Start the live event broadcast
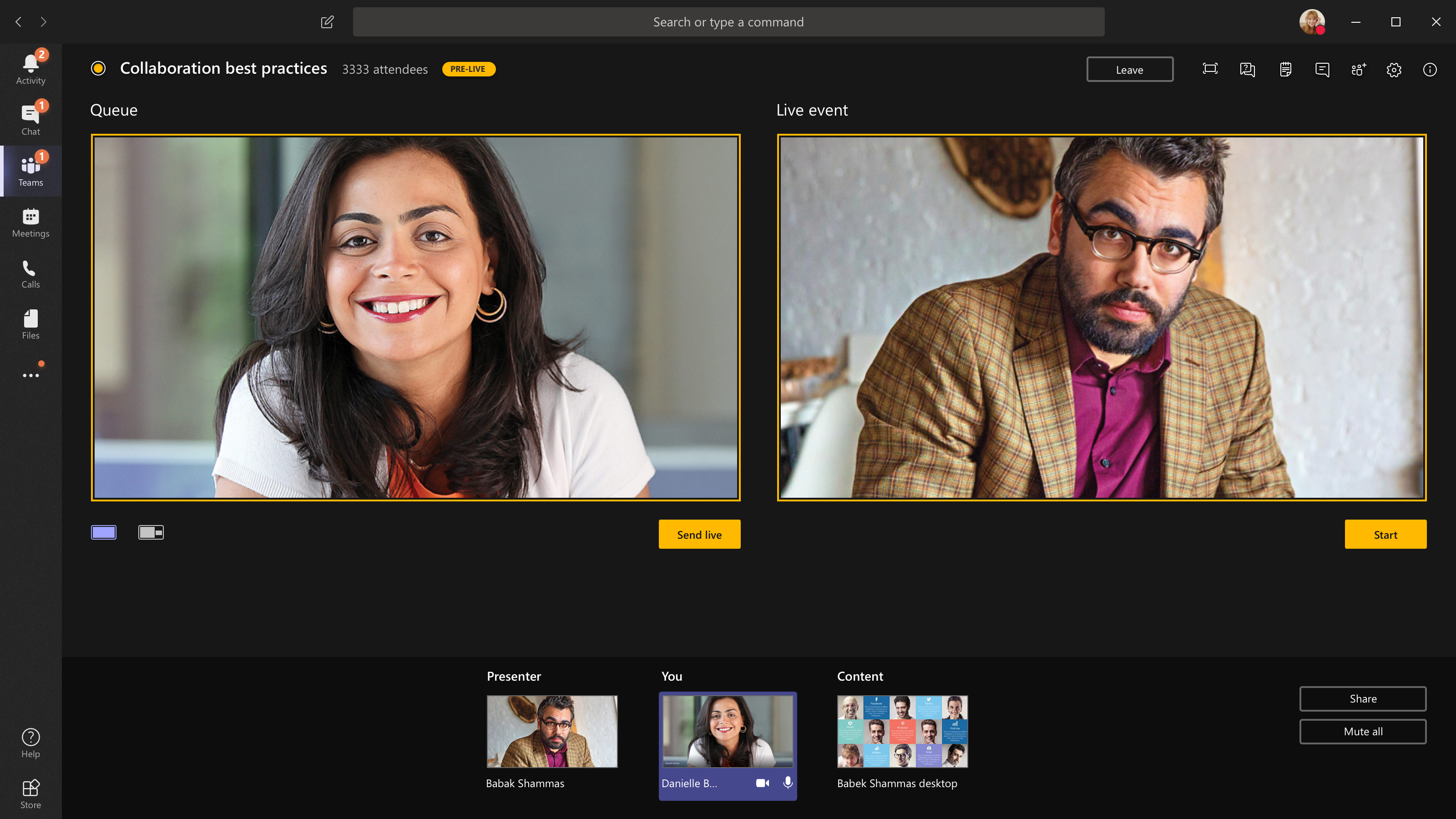Screen dimensions: 1456x819 pyautogui.click(x=1385, y=534)
